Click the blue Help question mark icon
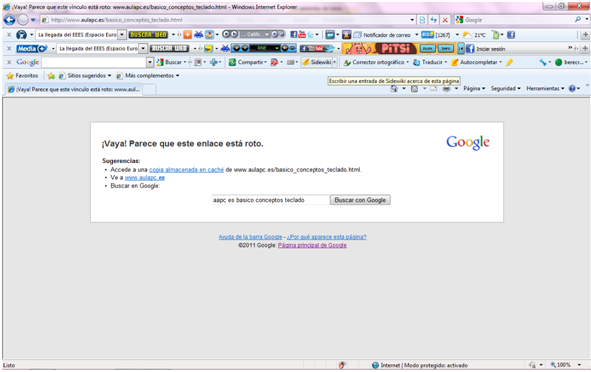591x372 pixels. [x=572, y=89]
